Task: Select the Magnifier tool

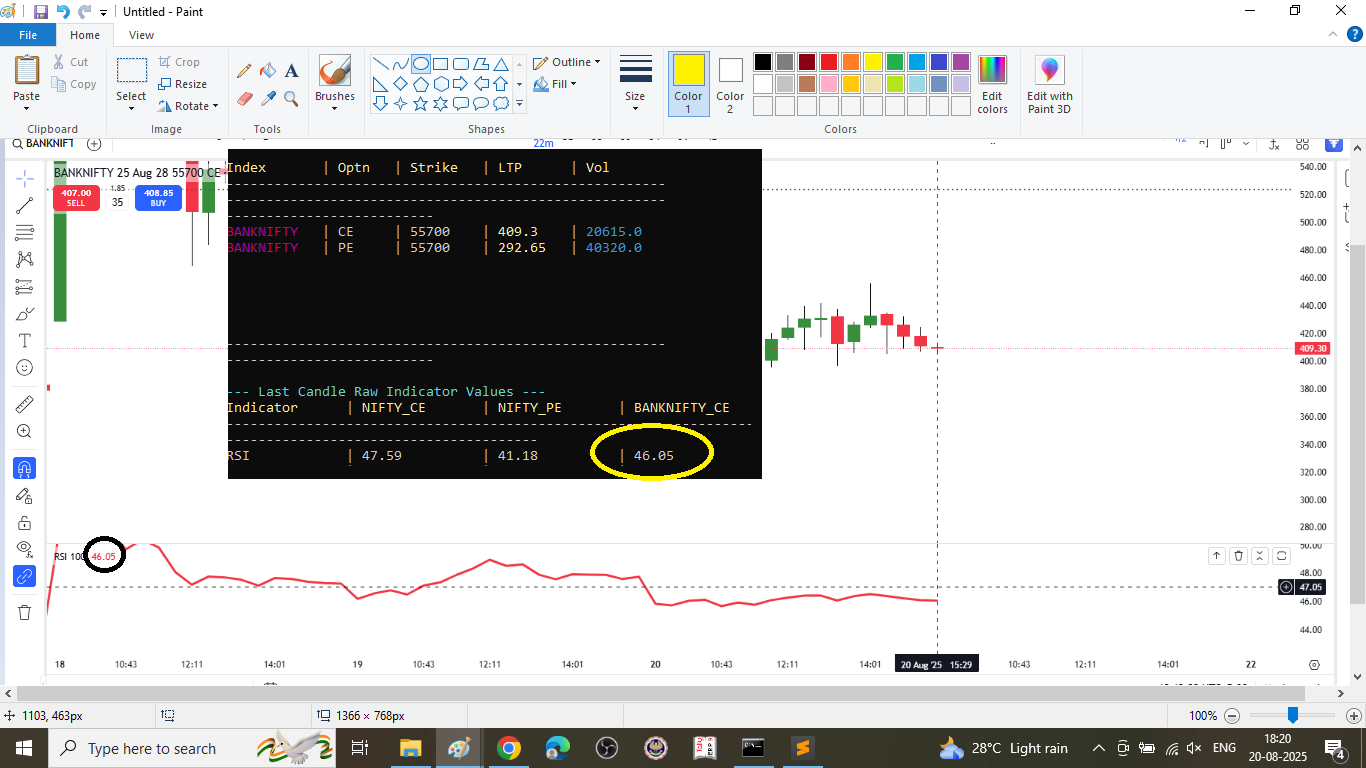Action: tap(292, 98)
